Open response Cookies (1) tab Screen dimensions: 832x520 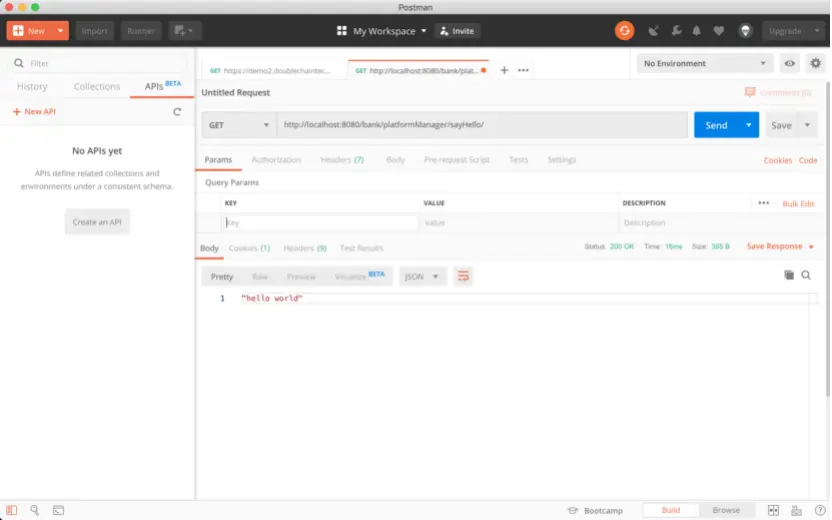tap(249, 248)
